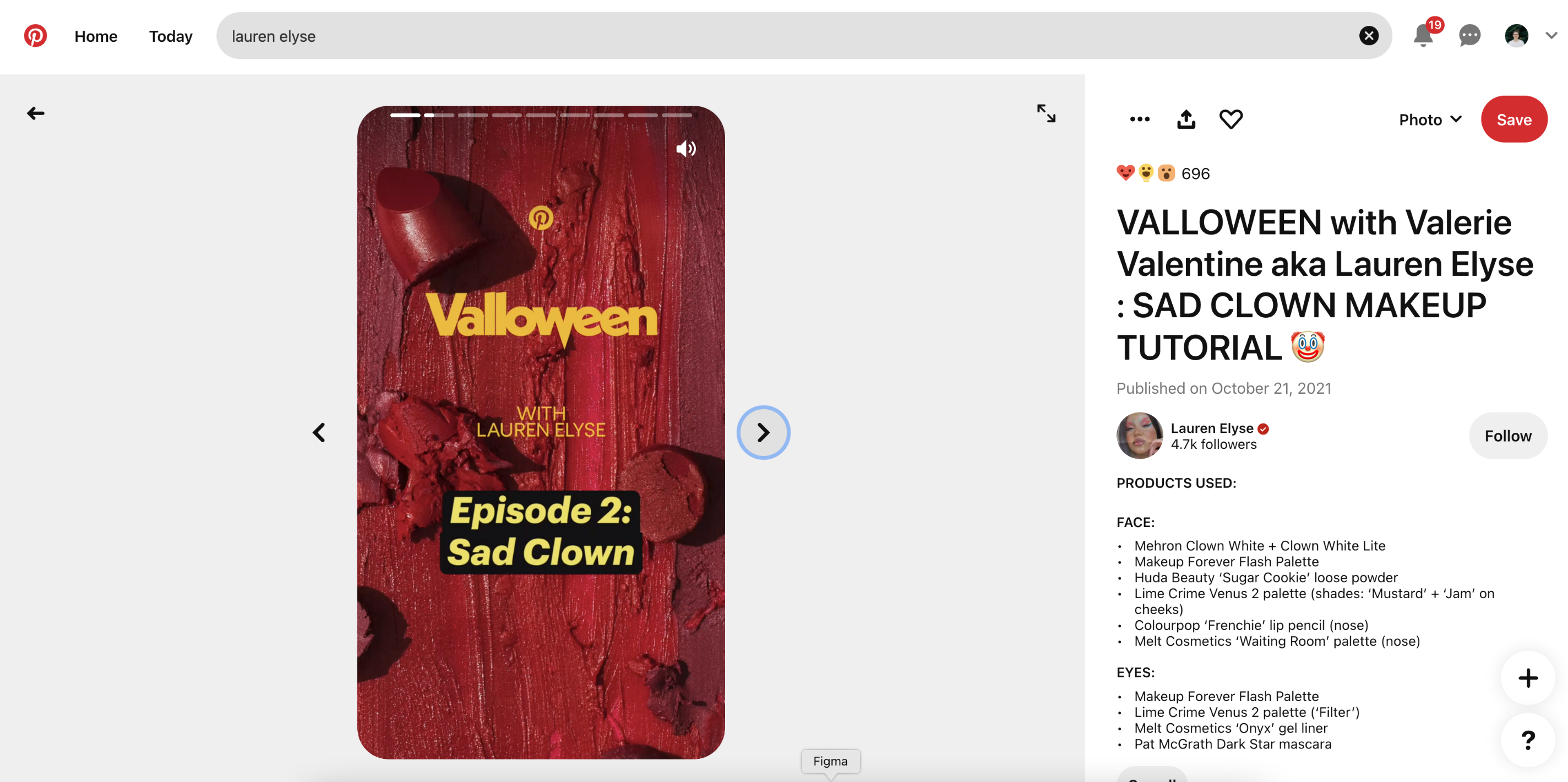Expand the account chevron menu
Image resolution: width=1568 pixels, height=782 pixels.
click(1551, 36)
